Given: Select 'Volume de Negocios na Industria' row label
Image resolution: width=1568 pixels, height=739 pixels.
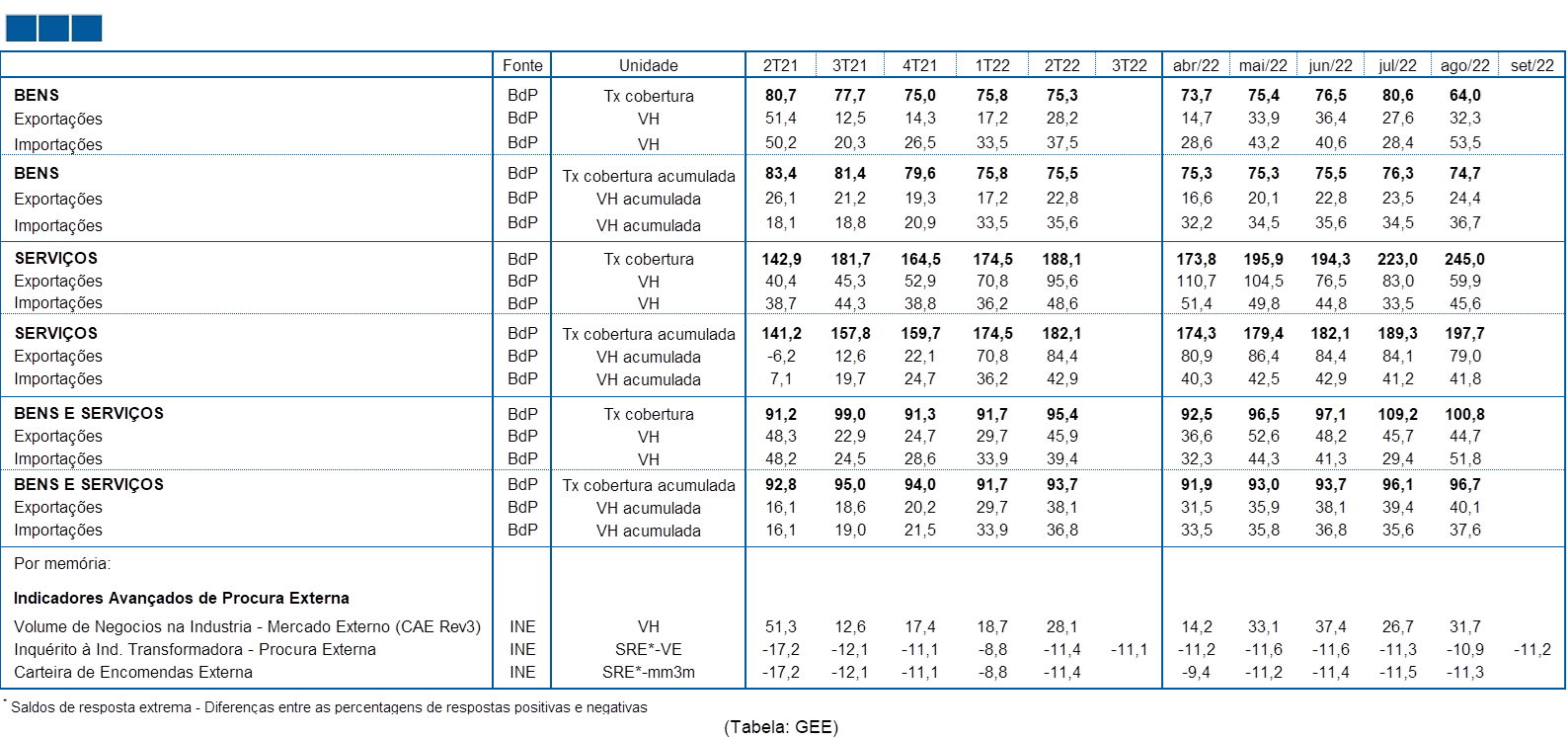Looking at the screenshot, I should click(247, 626).
